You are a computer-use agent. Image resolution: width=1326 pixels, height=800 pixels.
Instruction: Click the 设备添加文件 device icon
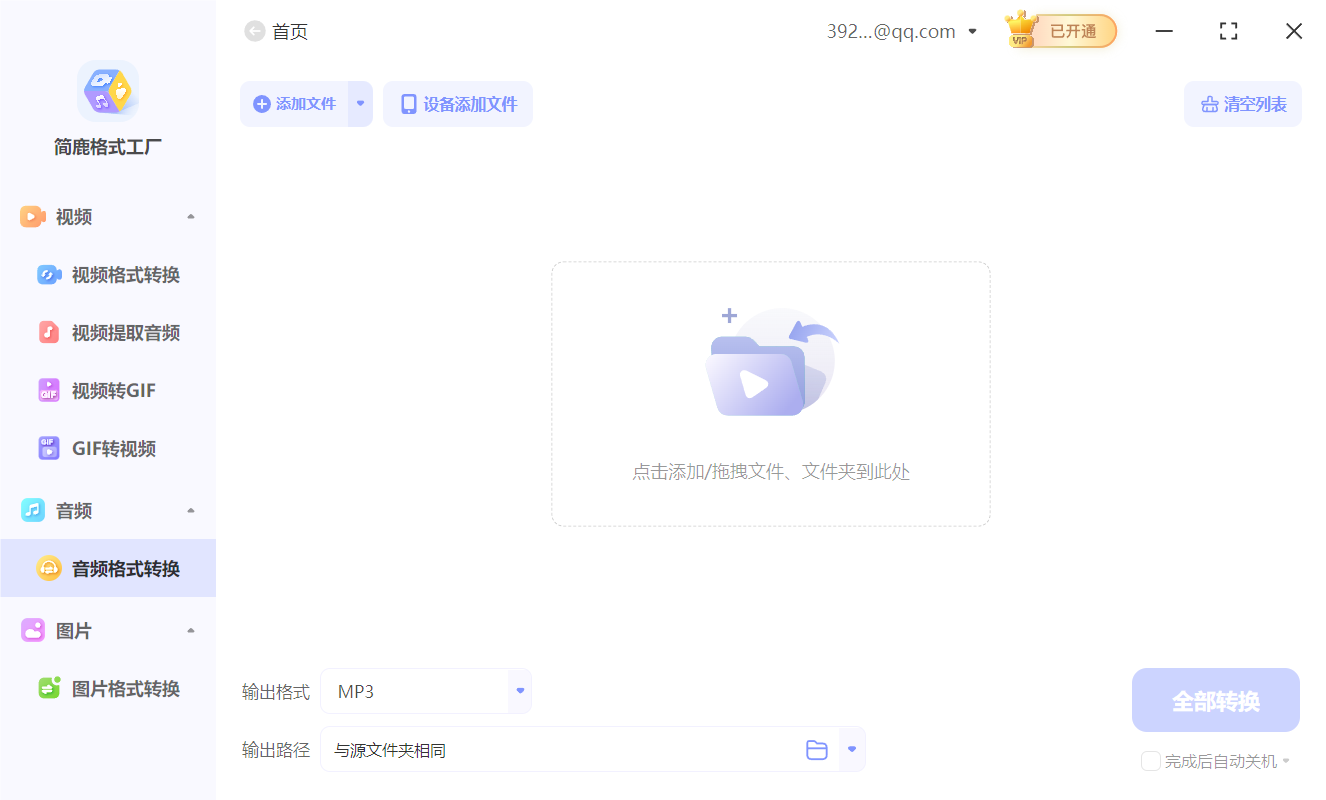click(410, 103)
